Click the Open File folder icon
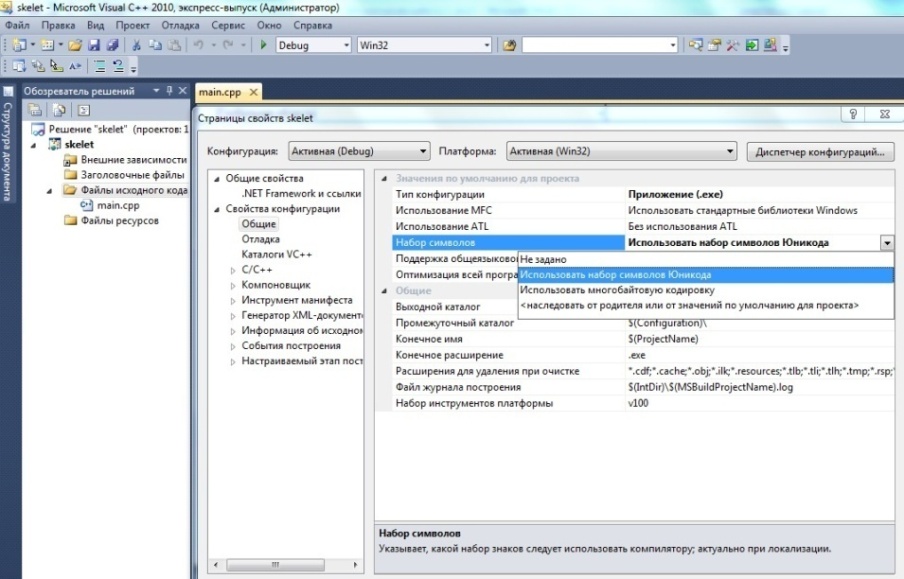The image size is (904, 579). 76,45
